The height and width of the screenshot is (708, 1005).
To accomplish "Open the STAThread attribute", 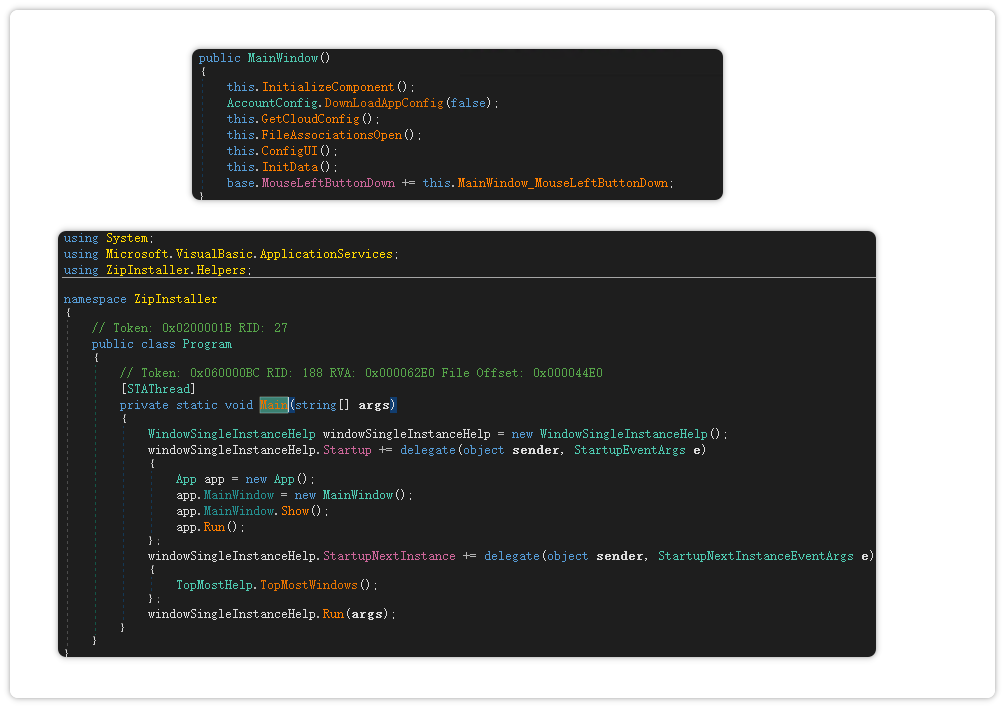I will (x=157, y=389).
